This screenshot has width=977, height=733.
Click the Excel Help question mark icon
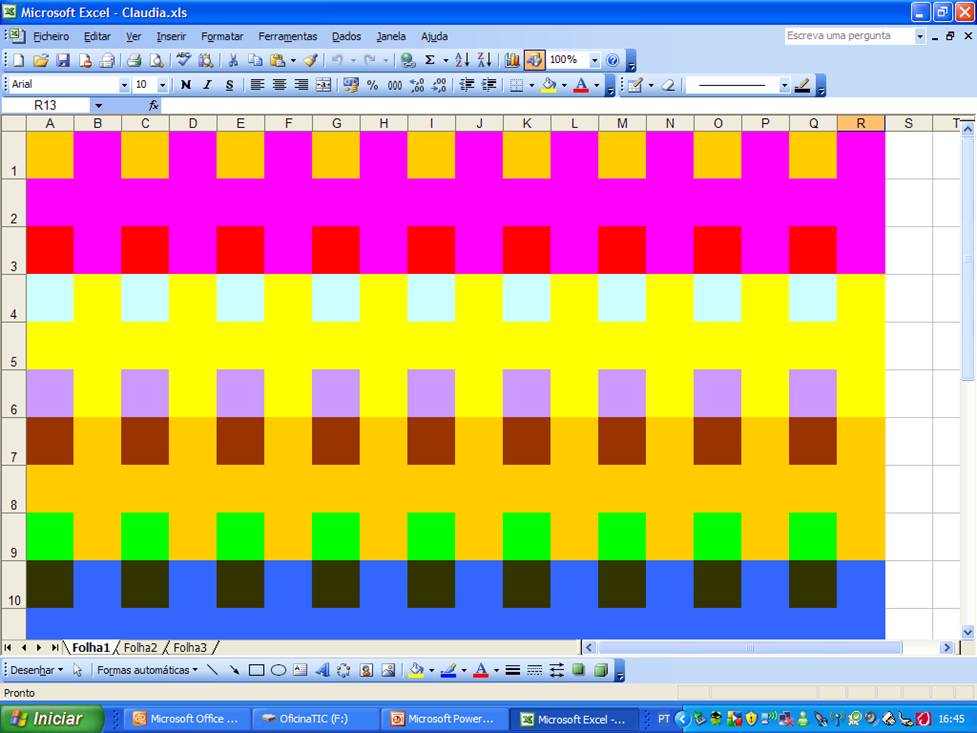[x=612, y=60]
